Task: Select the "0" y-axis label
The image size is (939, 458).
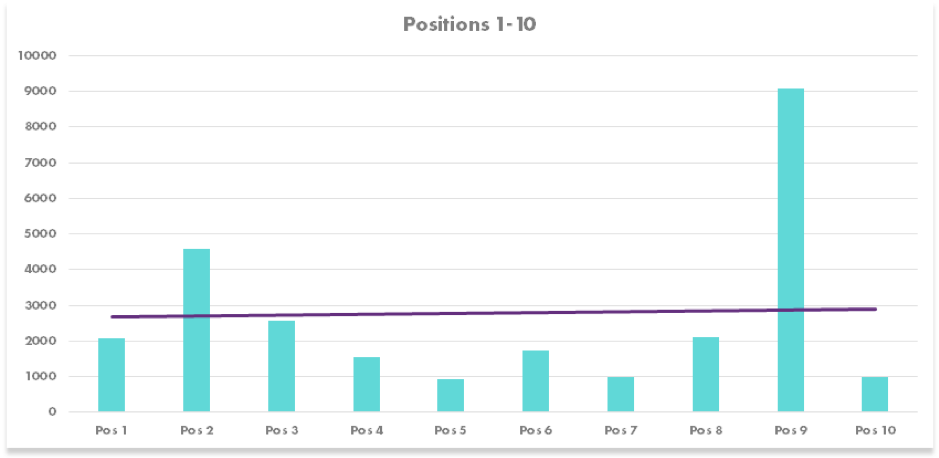Action: pyautogui.click(x=52, y=412)
